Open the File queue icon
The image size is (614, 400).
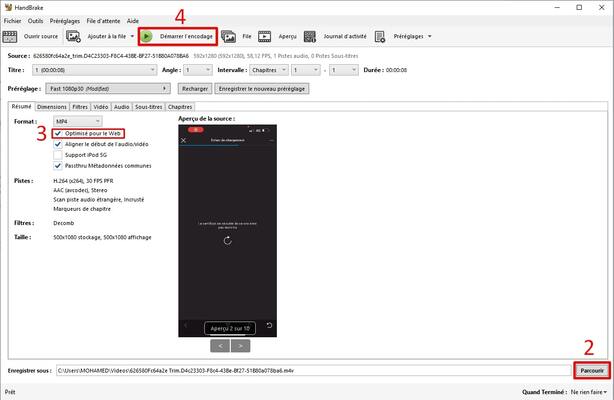228,36
